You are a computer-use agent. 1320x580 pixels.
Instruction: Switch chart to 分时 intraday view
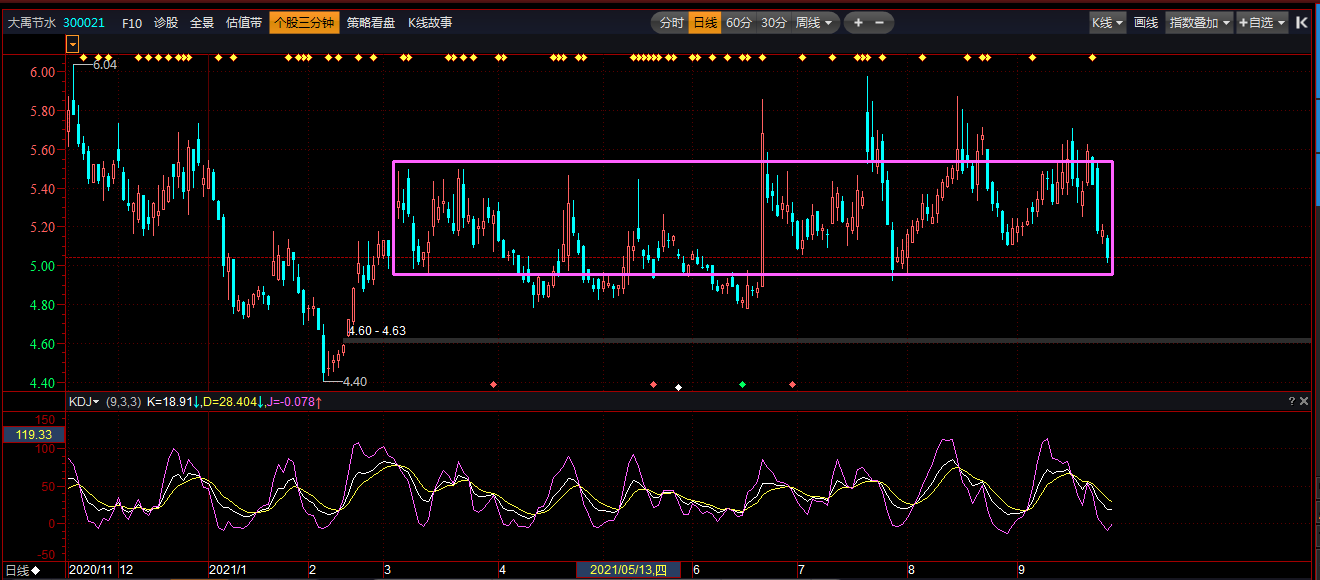click(x=670, y=22)
